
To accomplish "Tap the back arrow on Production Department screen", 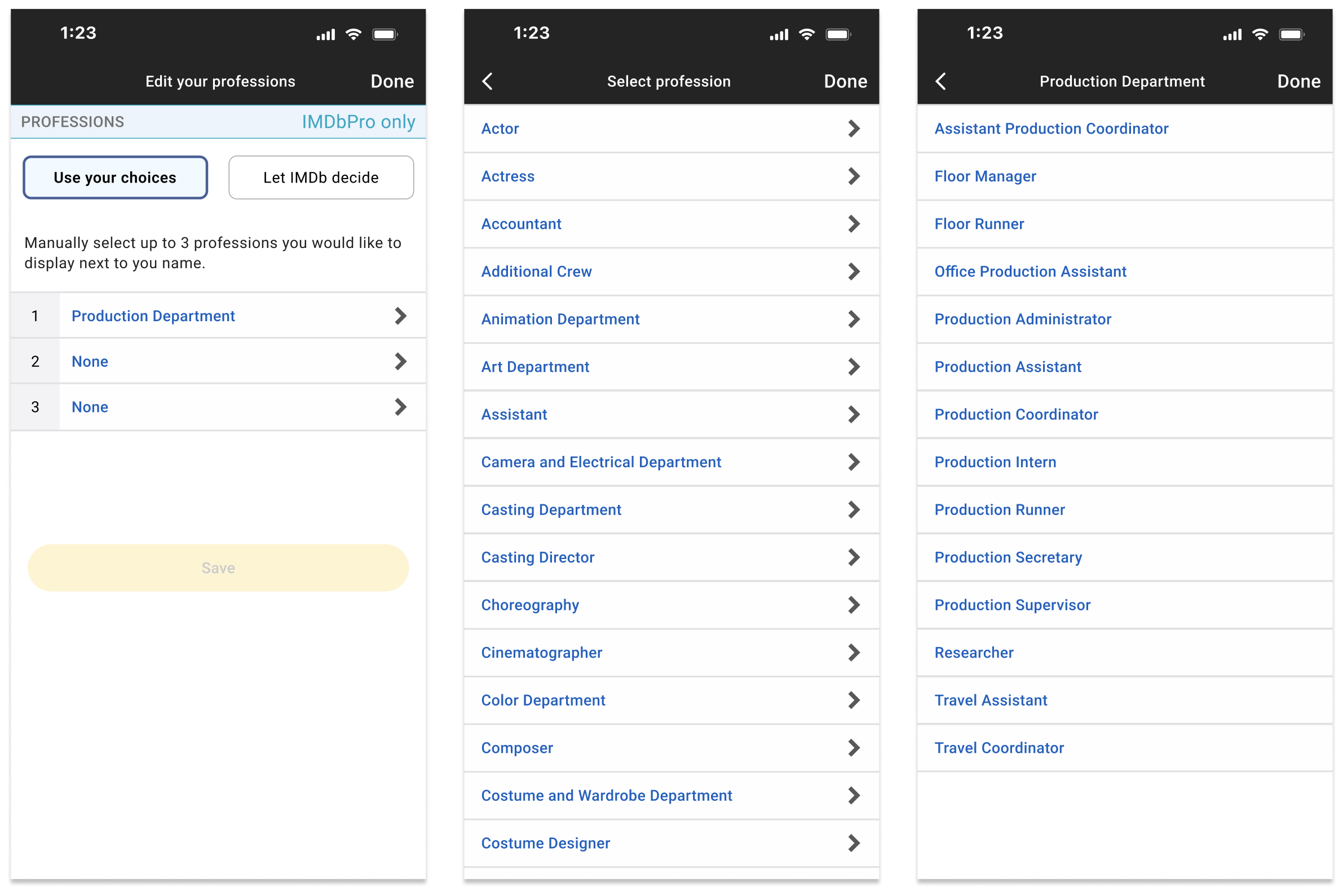I will click(940, 81).
